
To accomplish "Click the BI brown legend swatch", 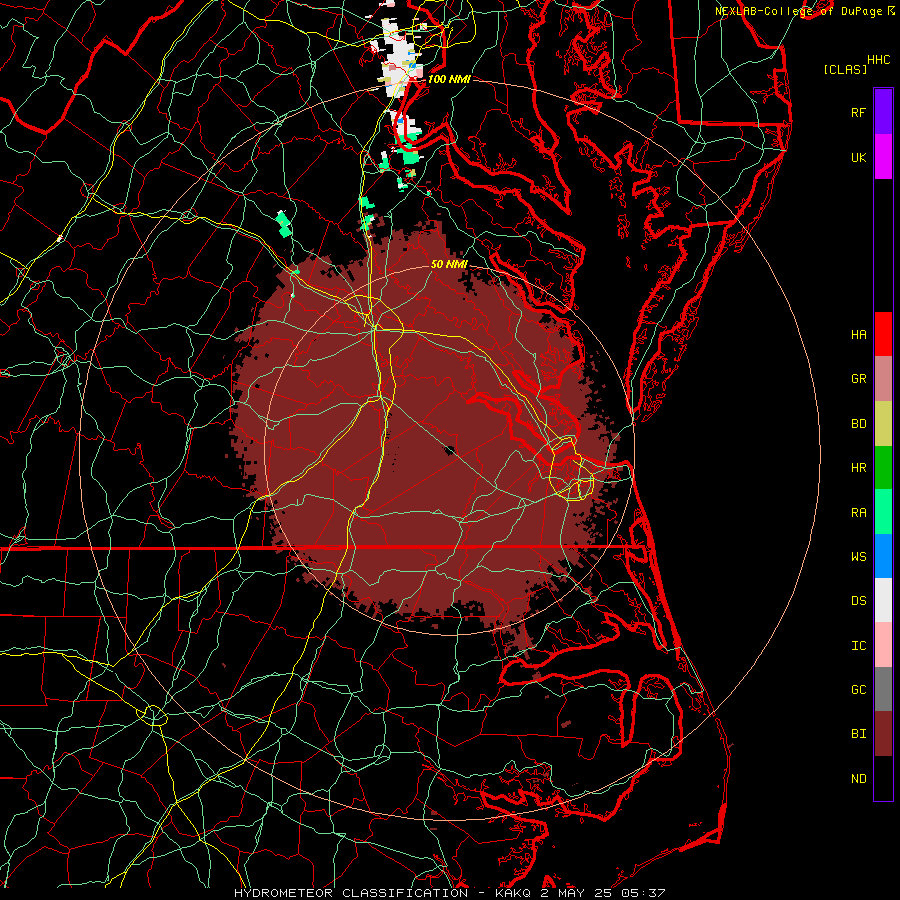I will point(883,734).
